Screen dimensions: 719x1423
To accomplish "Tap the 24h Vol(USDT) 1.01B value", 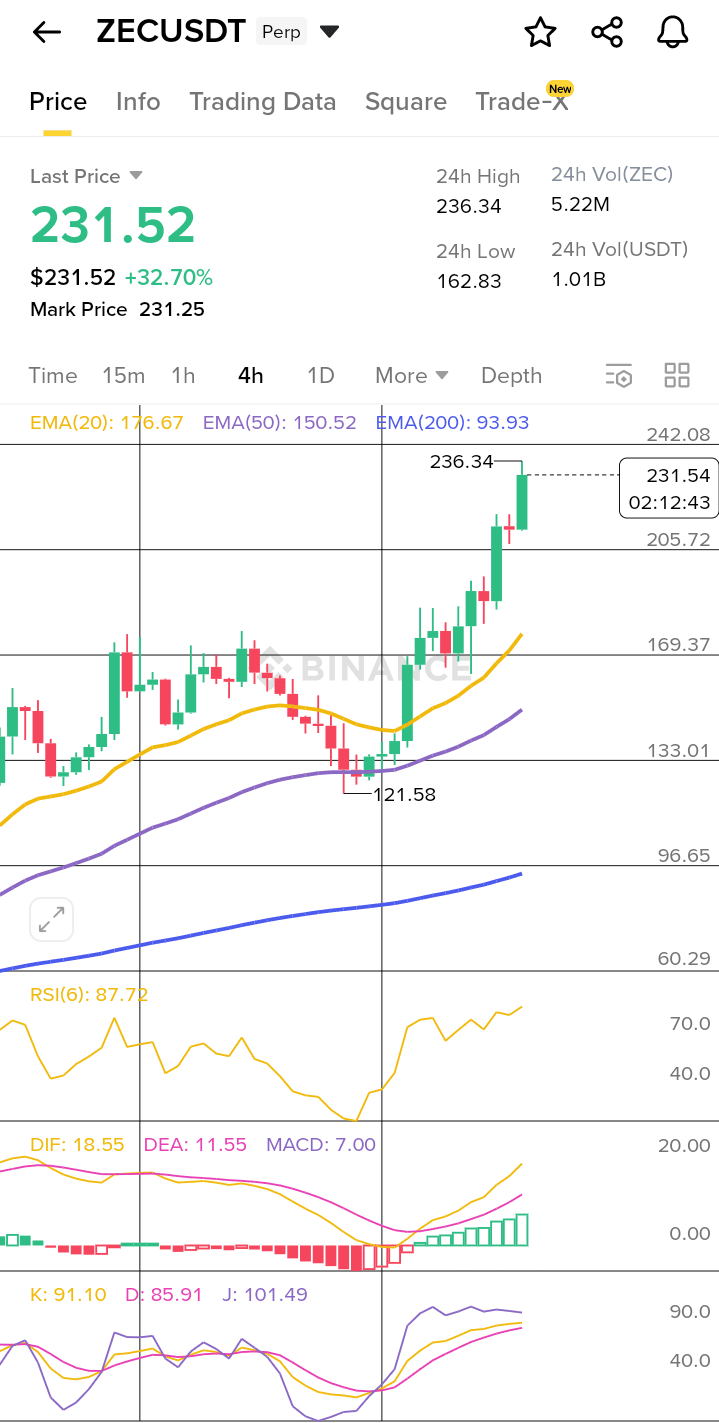I will pyautogui.click(x=579, y=279).
